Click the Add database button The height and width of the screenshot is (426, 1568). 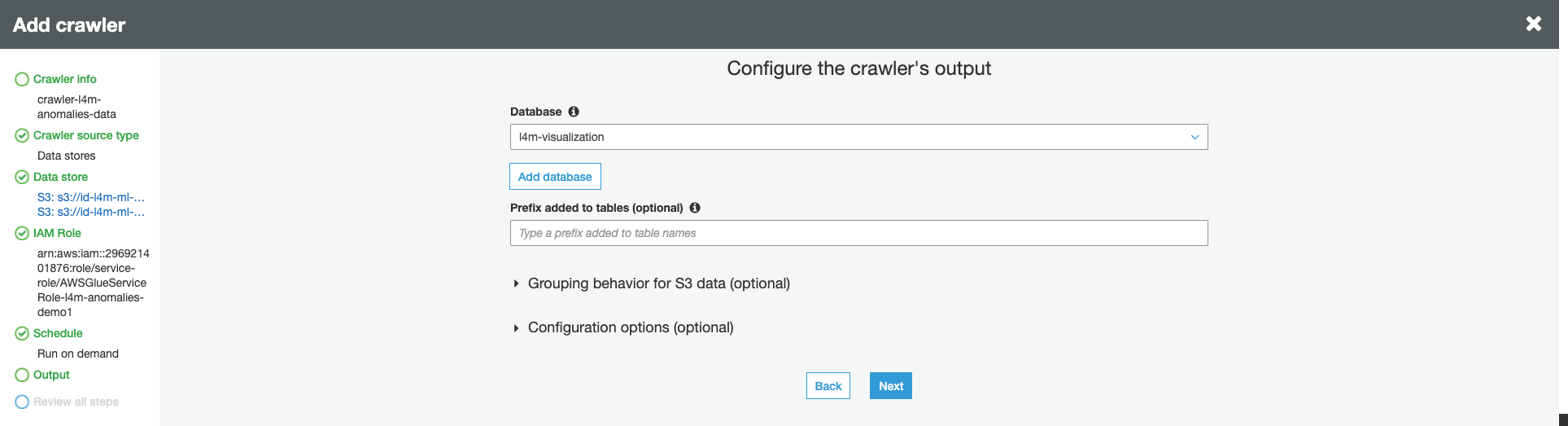pos(555,177)
